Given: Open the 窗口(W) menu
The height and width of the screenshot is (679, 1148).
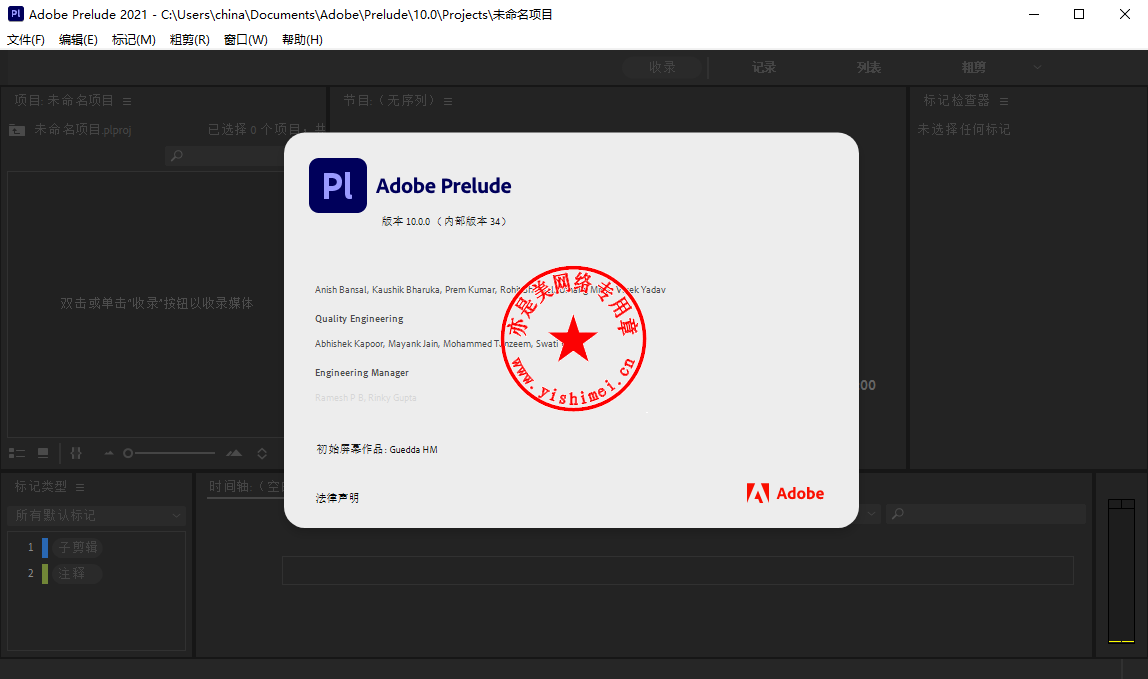Looking at the screenshot, I should coord(245,40).
